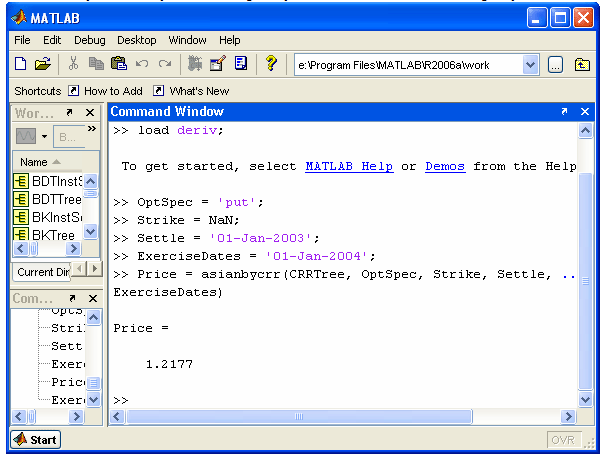Open the Desktop menu
This screenshot has height=455, width=600.
(137, 40)
